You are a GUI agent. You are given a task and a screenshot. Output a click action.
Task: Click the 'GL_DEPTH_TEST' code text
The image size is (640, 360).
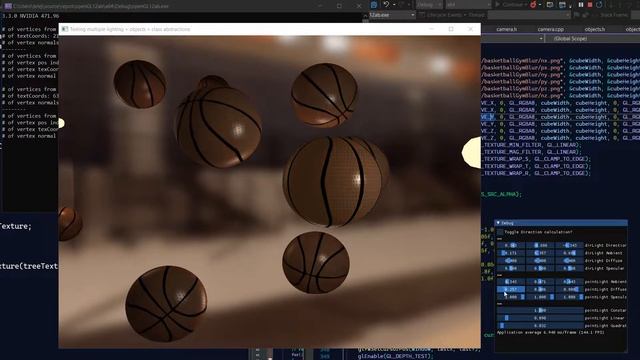pos(409,356)
